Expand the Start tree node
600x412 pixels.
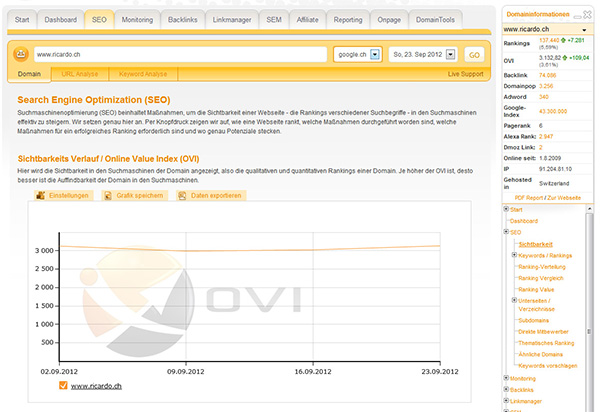(506, 209)
